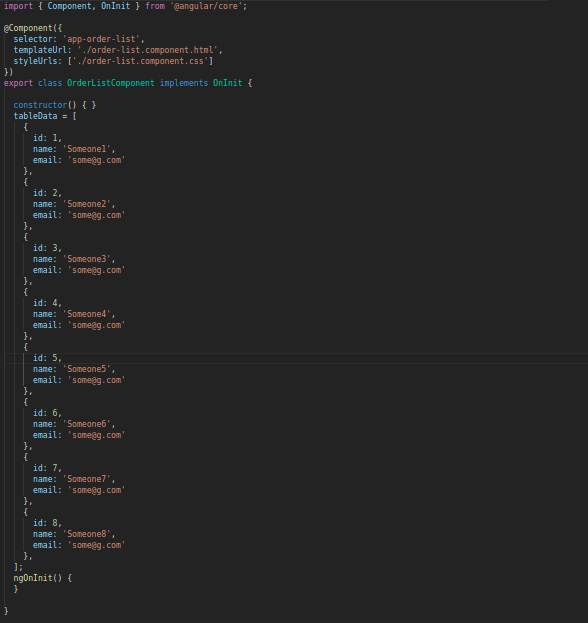The image size is (588, 623).
Task: Click the 'id: 4,' line
Action: point(47,303)
